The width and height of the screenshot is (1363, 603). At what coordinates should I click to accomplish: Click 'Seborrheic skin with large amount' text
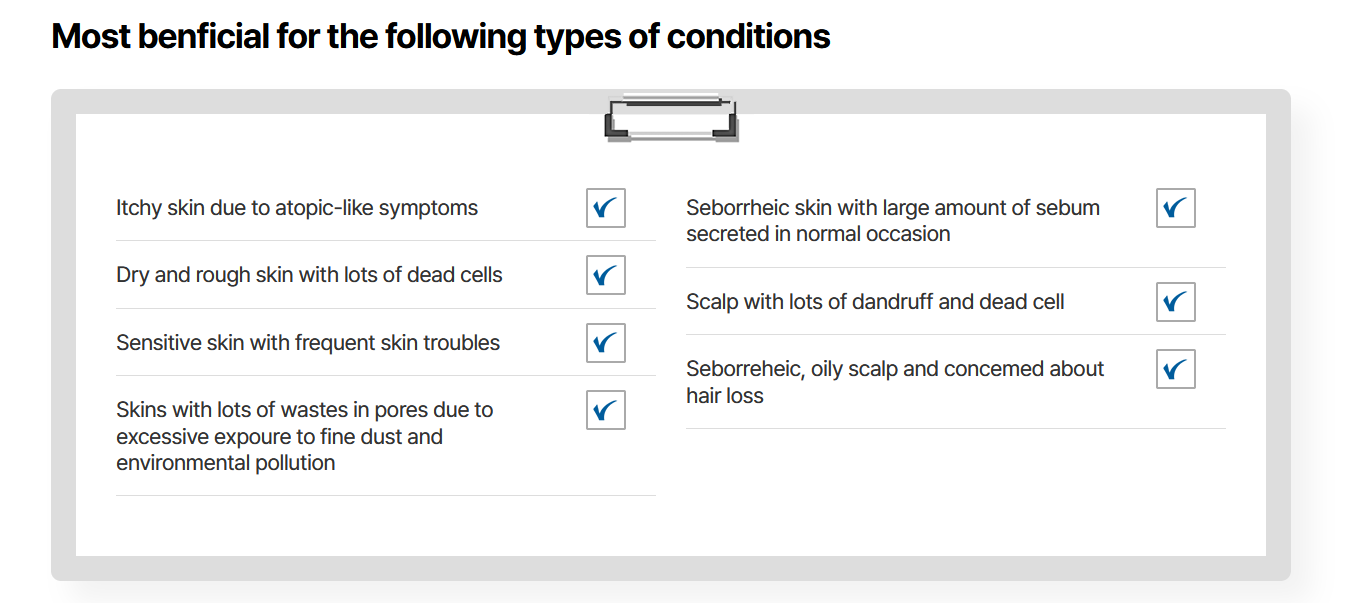tap(892, 208)
